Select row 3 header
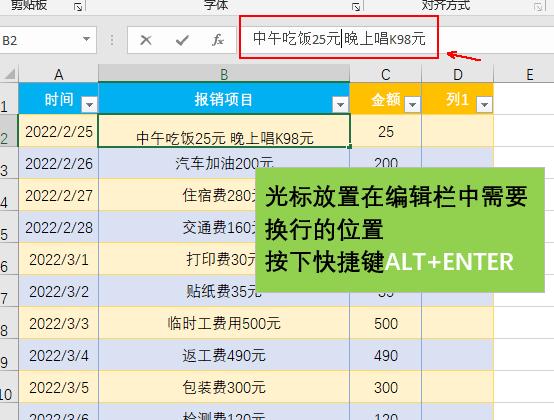554x420 pixels. coord(8,163)
